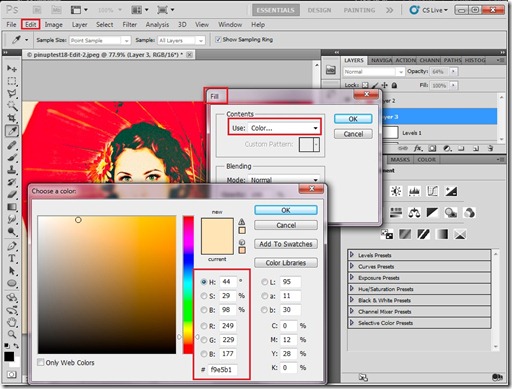512x389 pixels.
Task: Select the Lab b radio button
Action: click(x=264, y=310)
